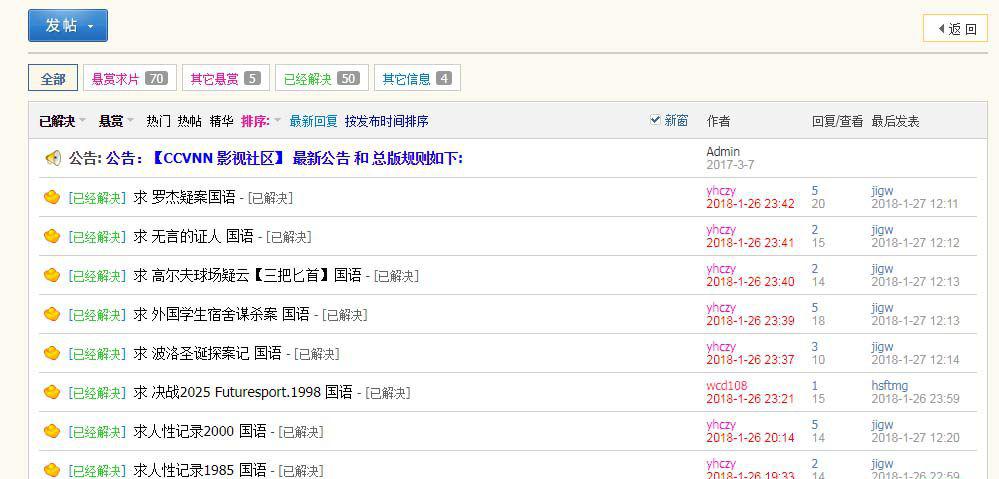
Task: Click last post time 2018-1-27 12:11
Action: 915,204
